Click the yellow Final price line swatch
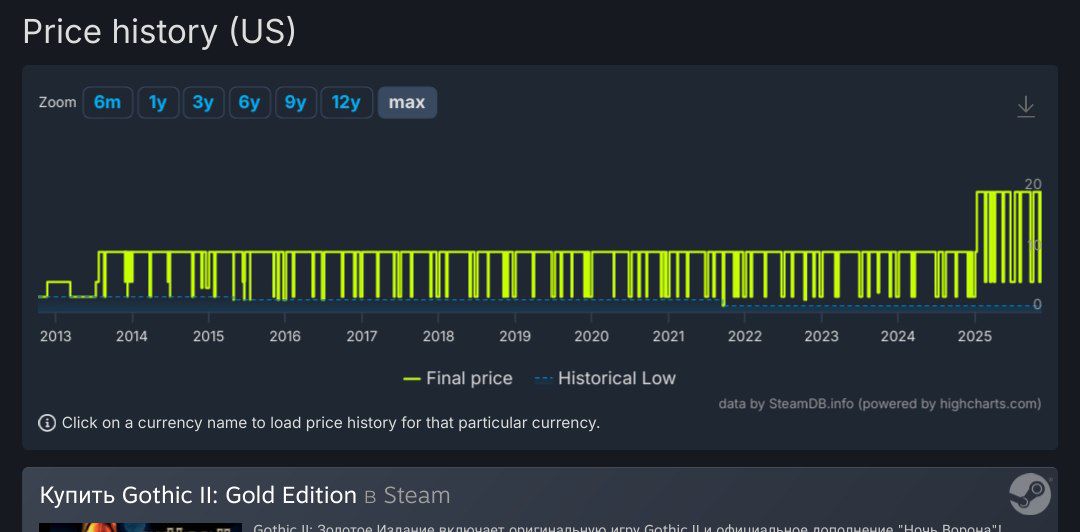 click(412, 379)
